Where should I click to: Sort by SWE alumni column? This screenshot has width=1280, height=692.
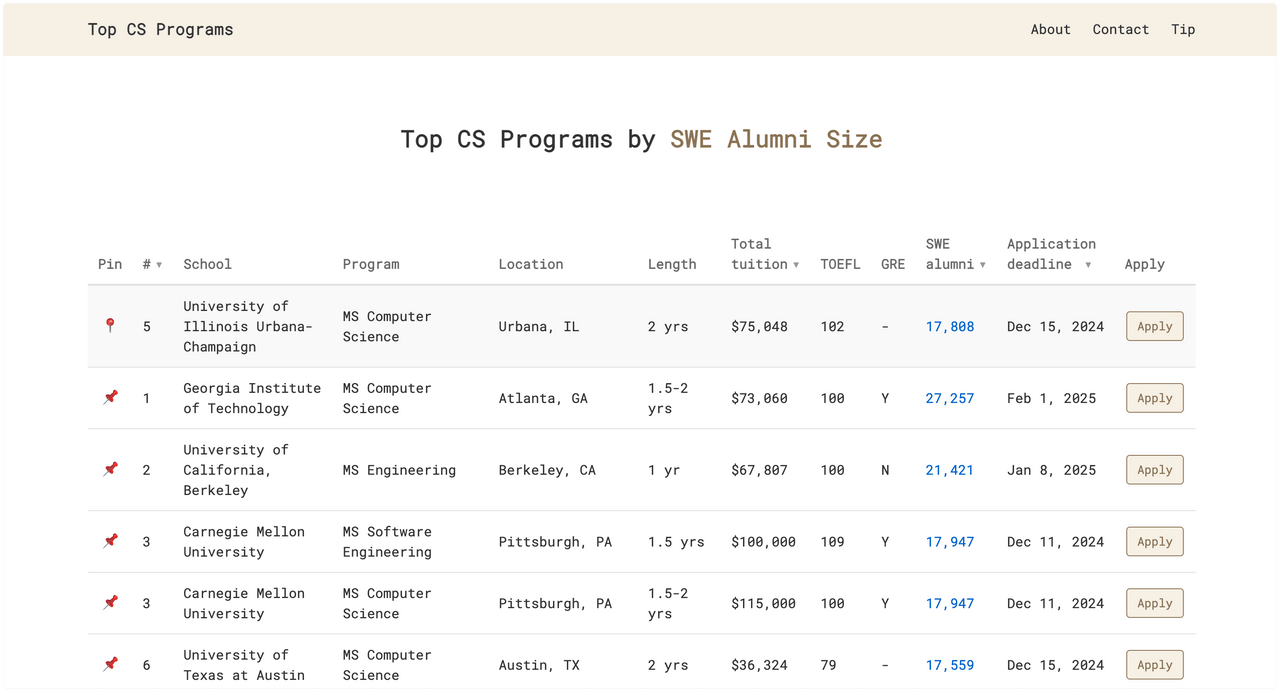pyautogui.click(x=956, y=254)
